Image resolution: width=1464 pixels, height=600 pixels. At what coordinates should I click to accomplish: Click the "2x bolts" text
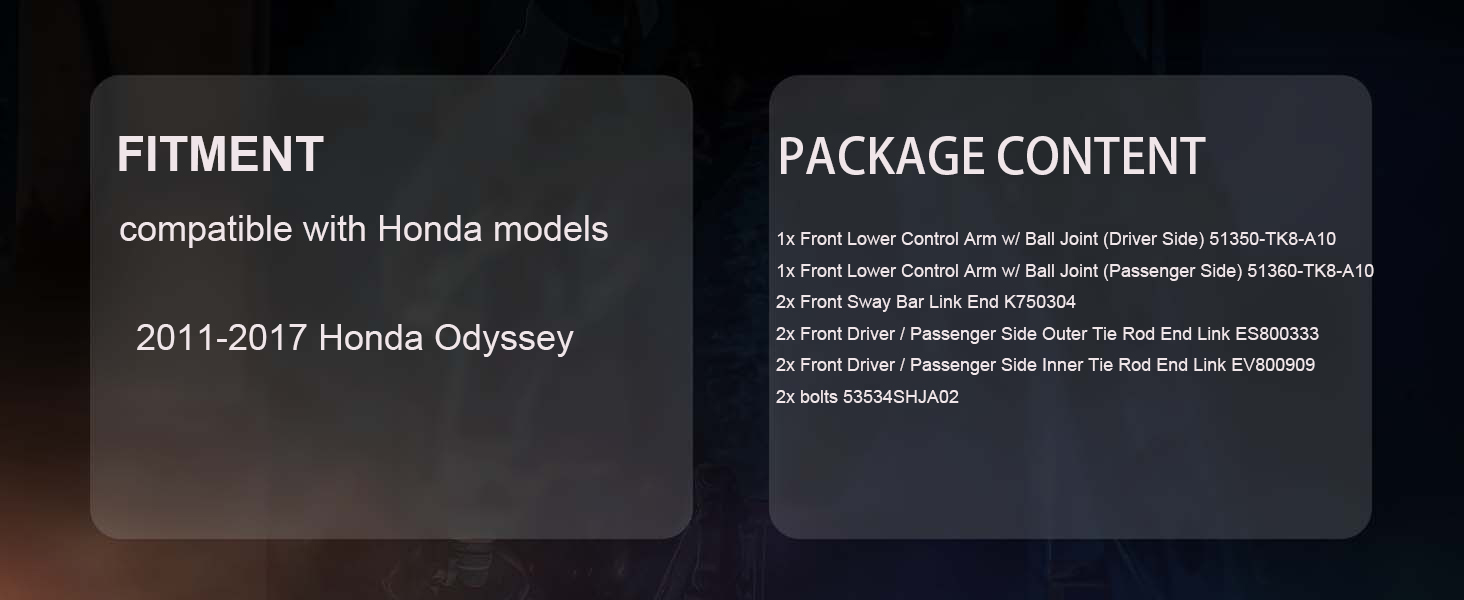coord(807,397)
